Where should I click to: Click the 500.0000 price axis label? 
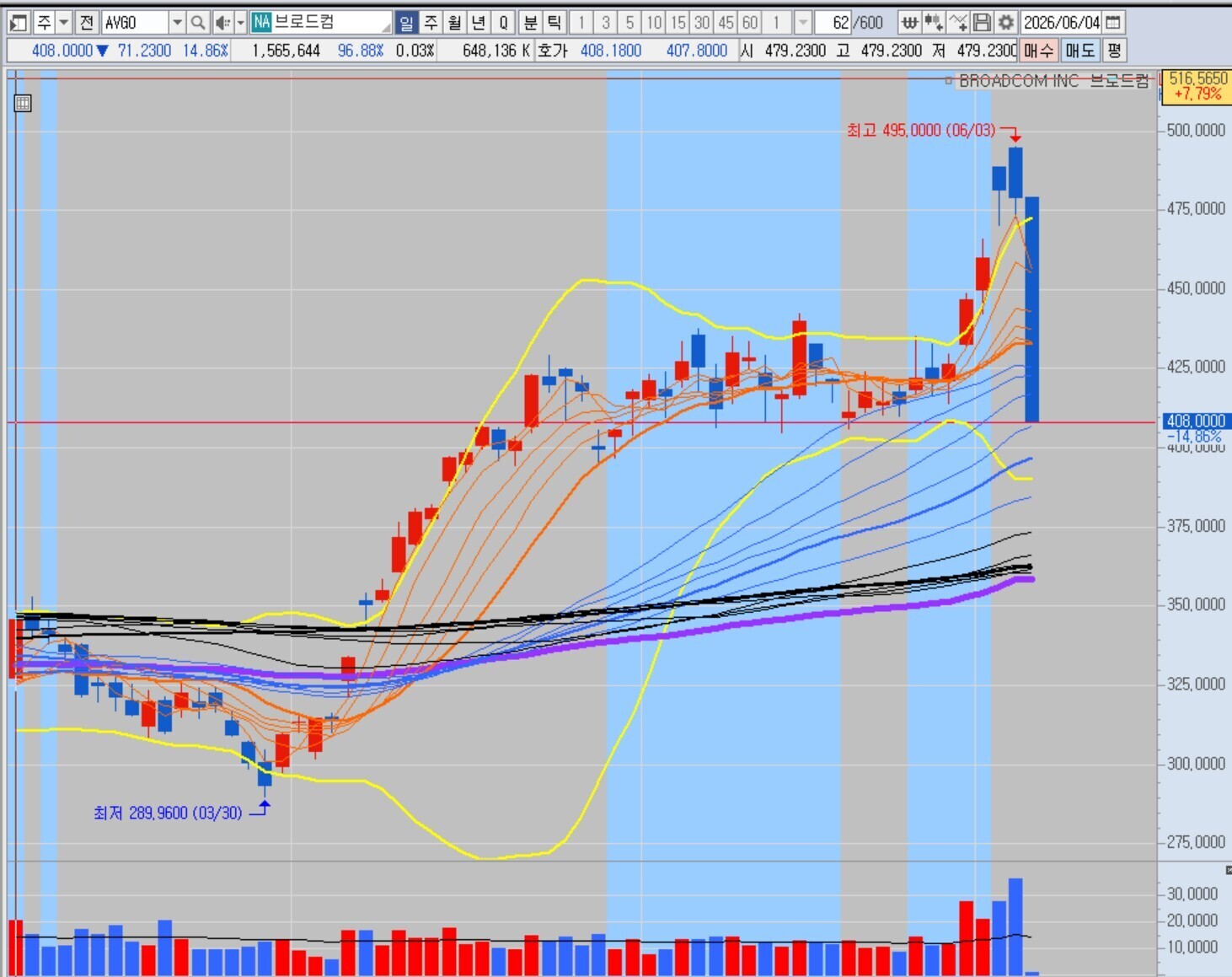point(1196,130)
